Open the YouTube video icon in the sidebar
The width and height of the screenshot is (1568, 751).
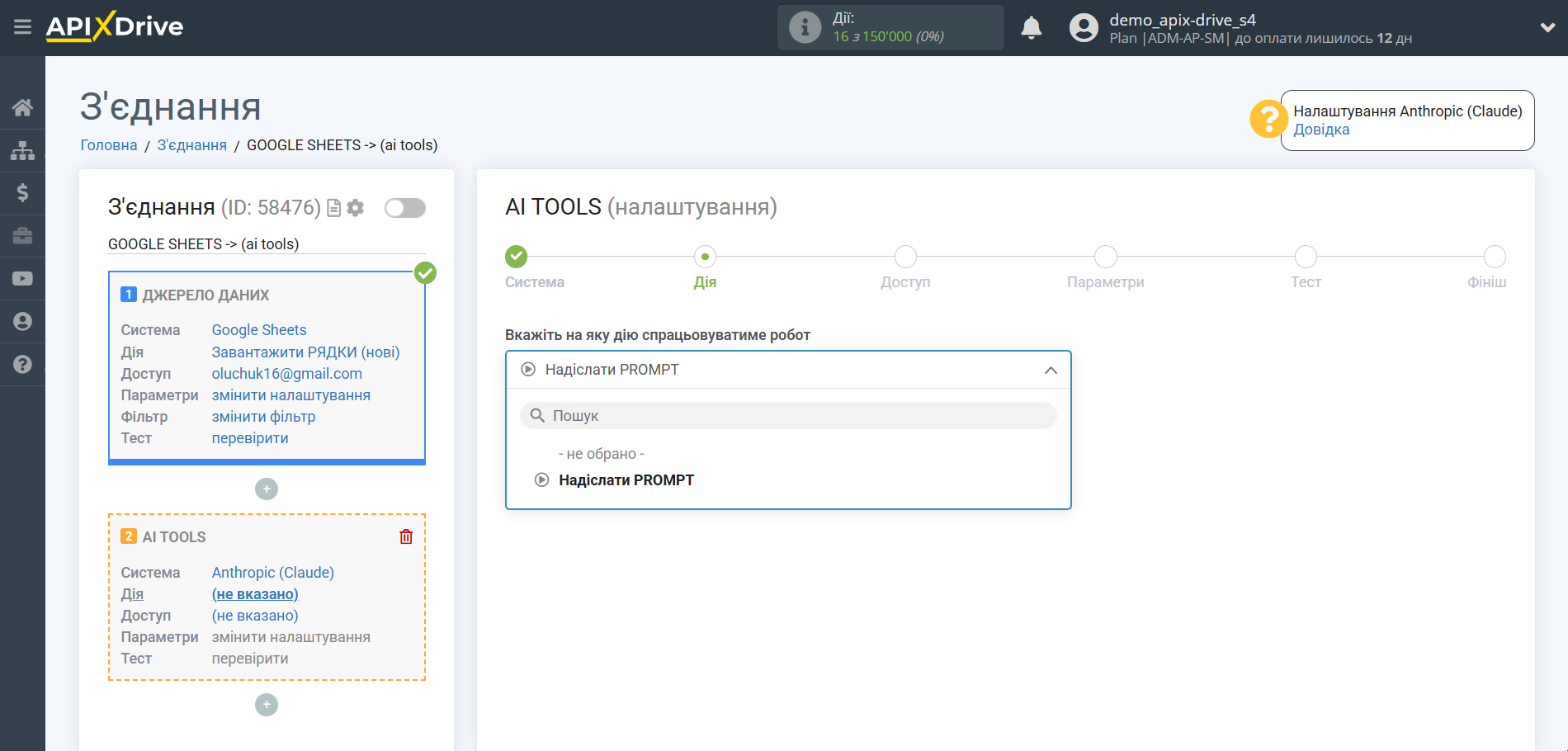coord(22,279)
